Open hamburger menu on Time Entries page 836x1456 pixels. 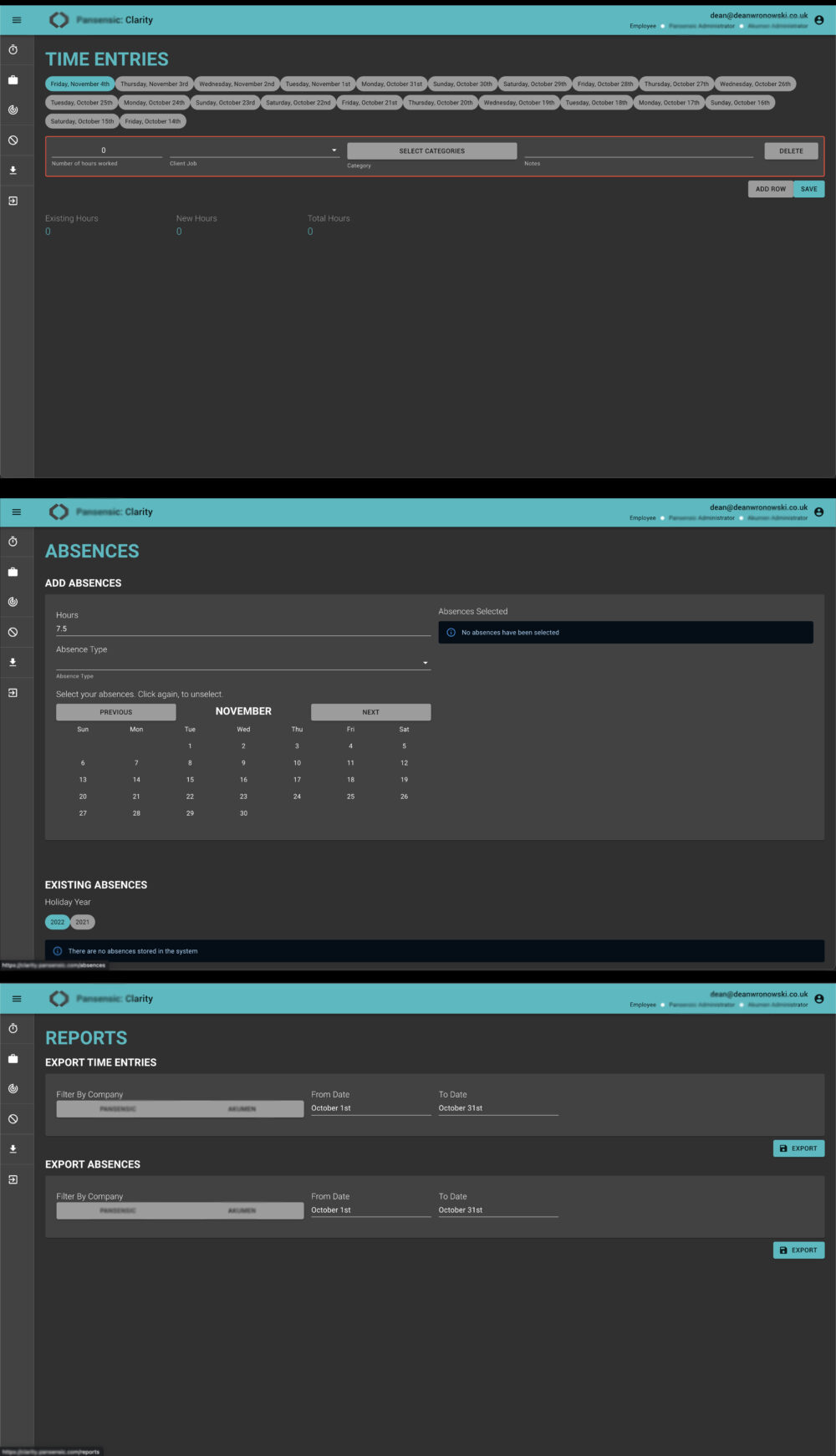16,20
